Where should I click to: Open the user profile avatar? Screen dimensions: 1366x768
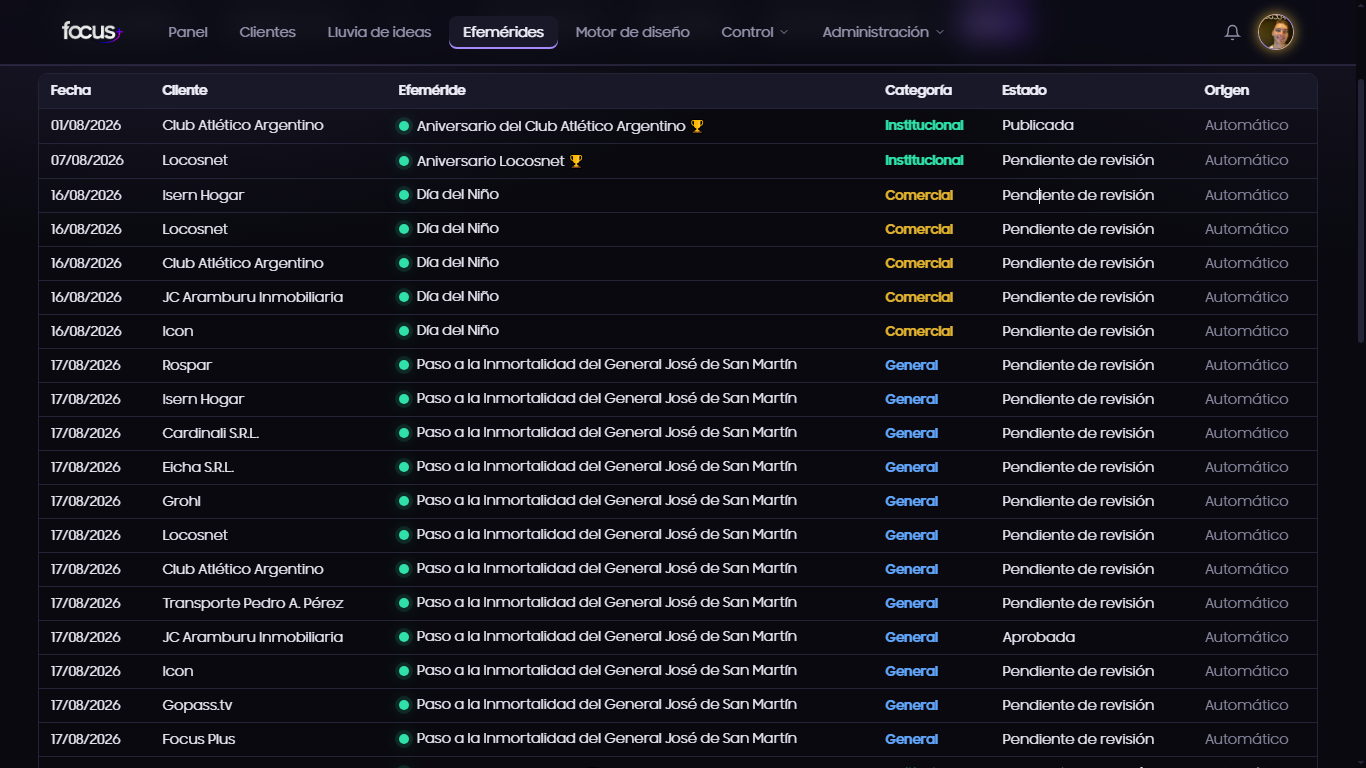1276,32
